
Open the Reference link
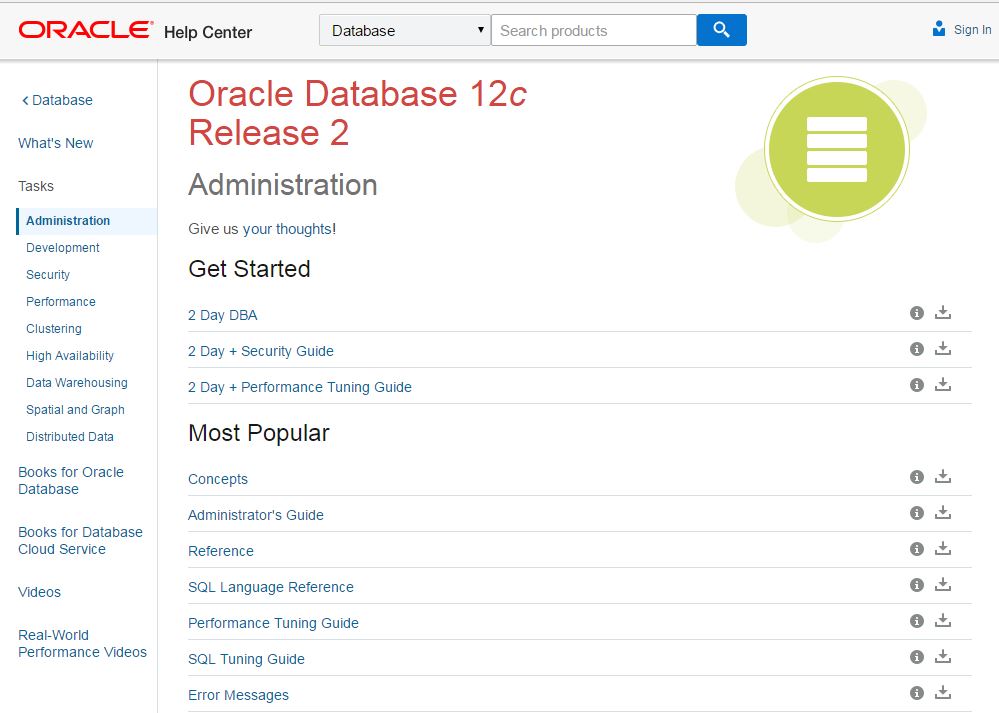click(220, 551)
